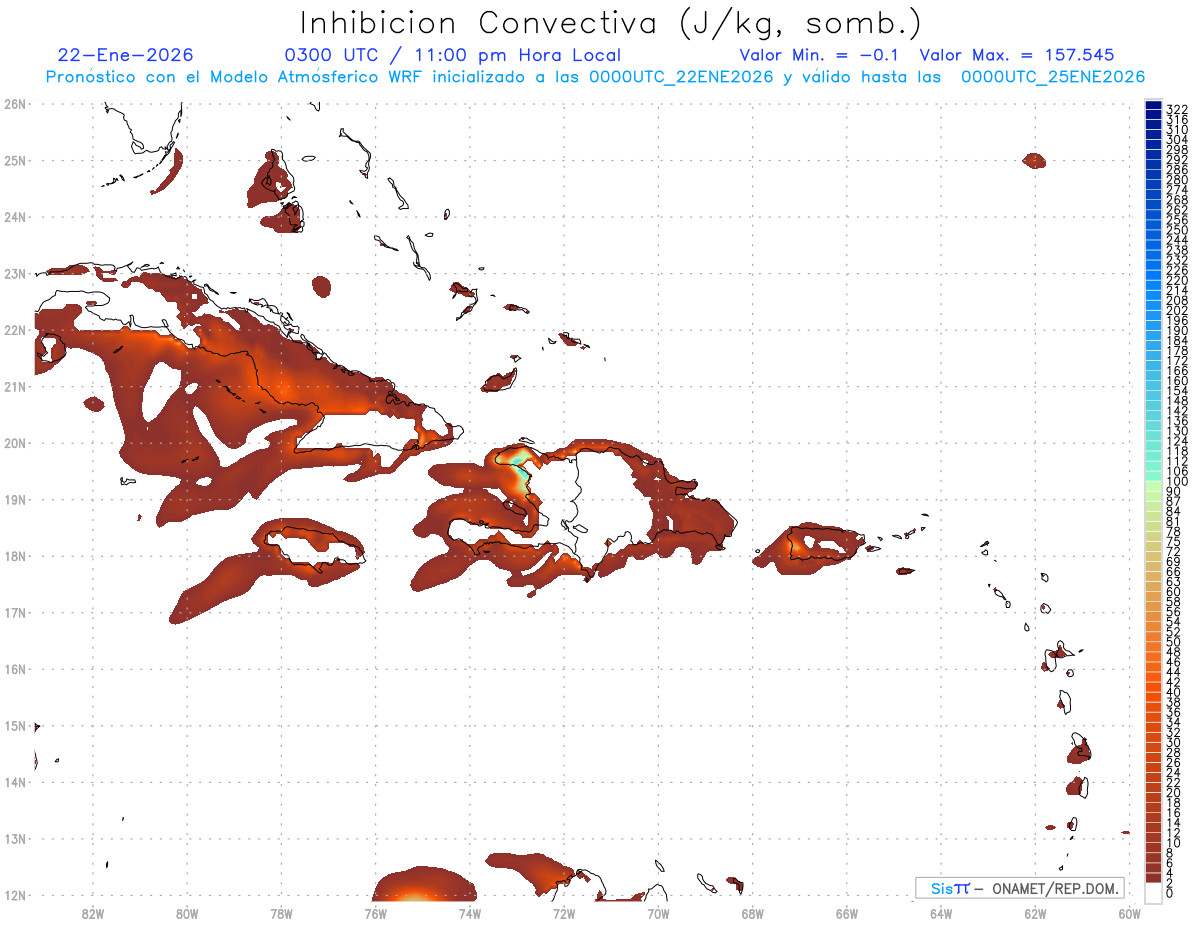This screenshot has width=1200, height=927.
Task: Click the 'Valor Max. = 157.545' readout
Action: click(x=1017, y=56)
